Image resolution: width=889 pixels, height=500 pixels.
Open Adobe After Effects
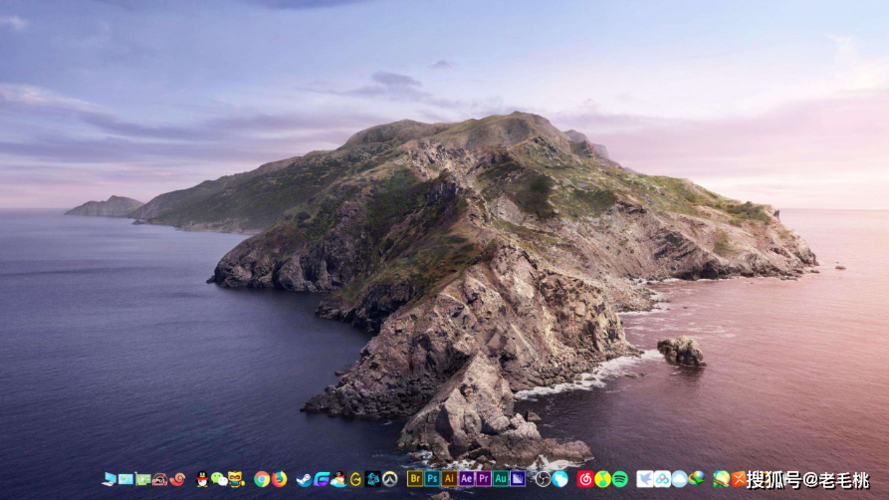point(466,479)
